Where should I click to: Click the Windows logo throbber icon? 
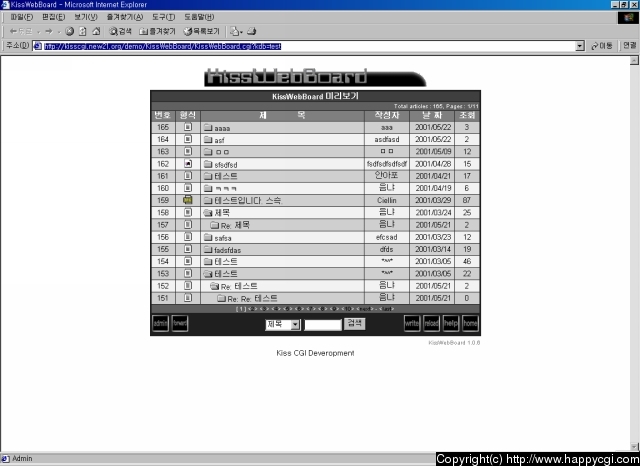coord(628,18)
